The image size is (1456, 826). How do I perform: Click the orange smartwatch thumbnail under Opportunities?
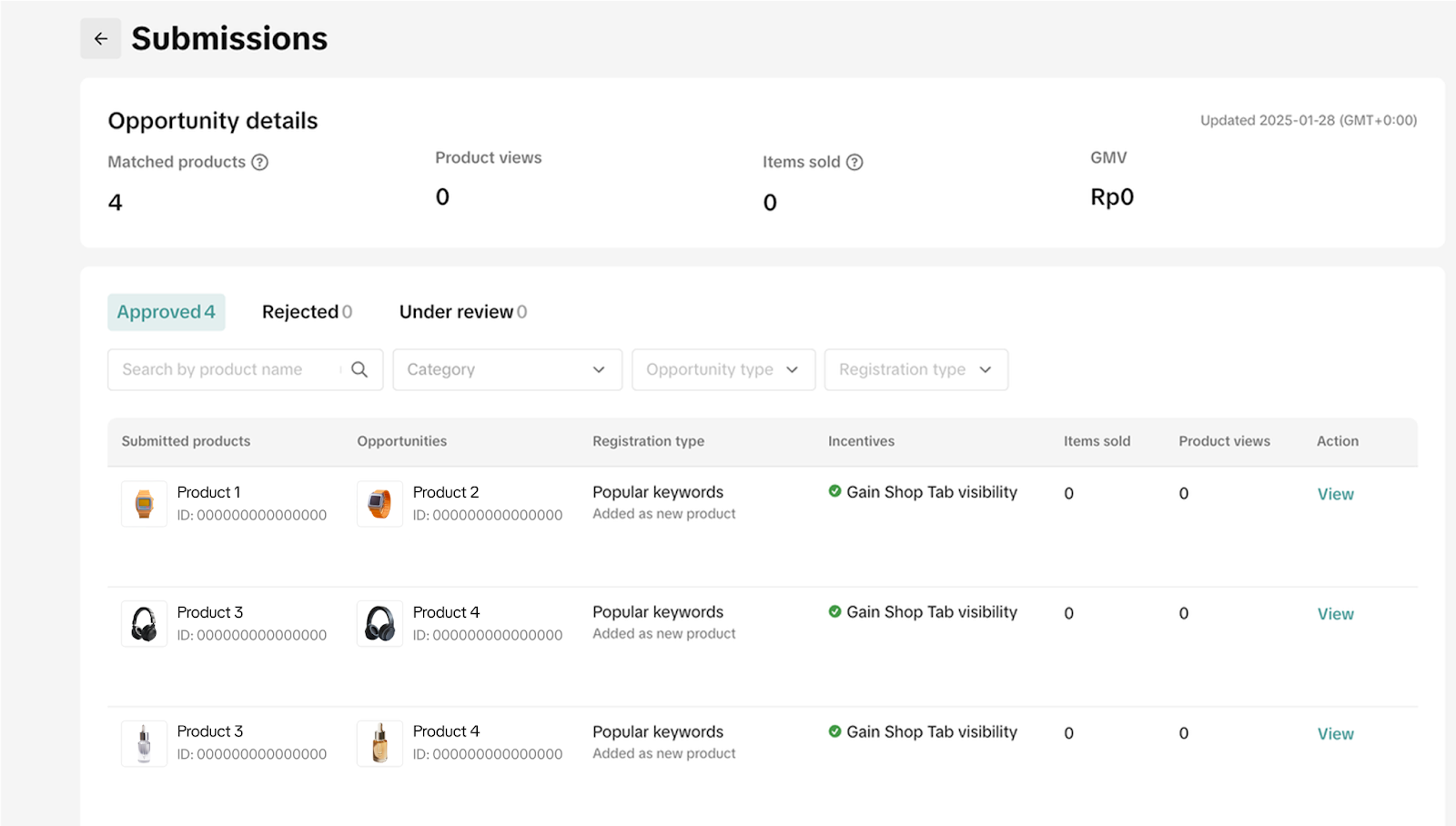click(x=379, y=503)
